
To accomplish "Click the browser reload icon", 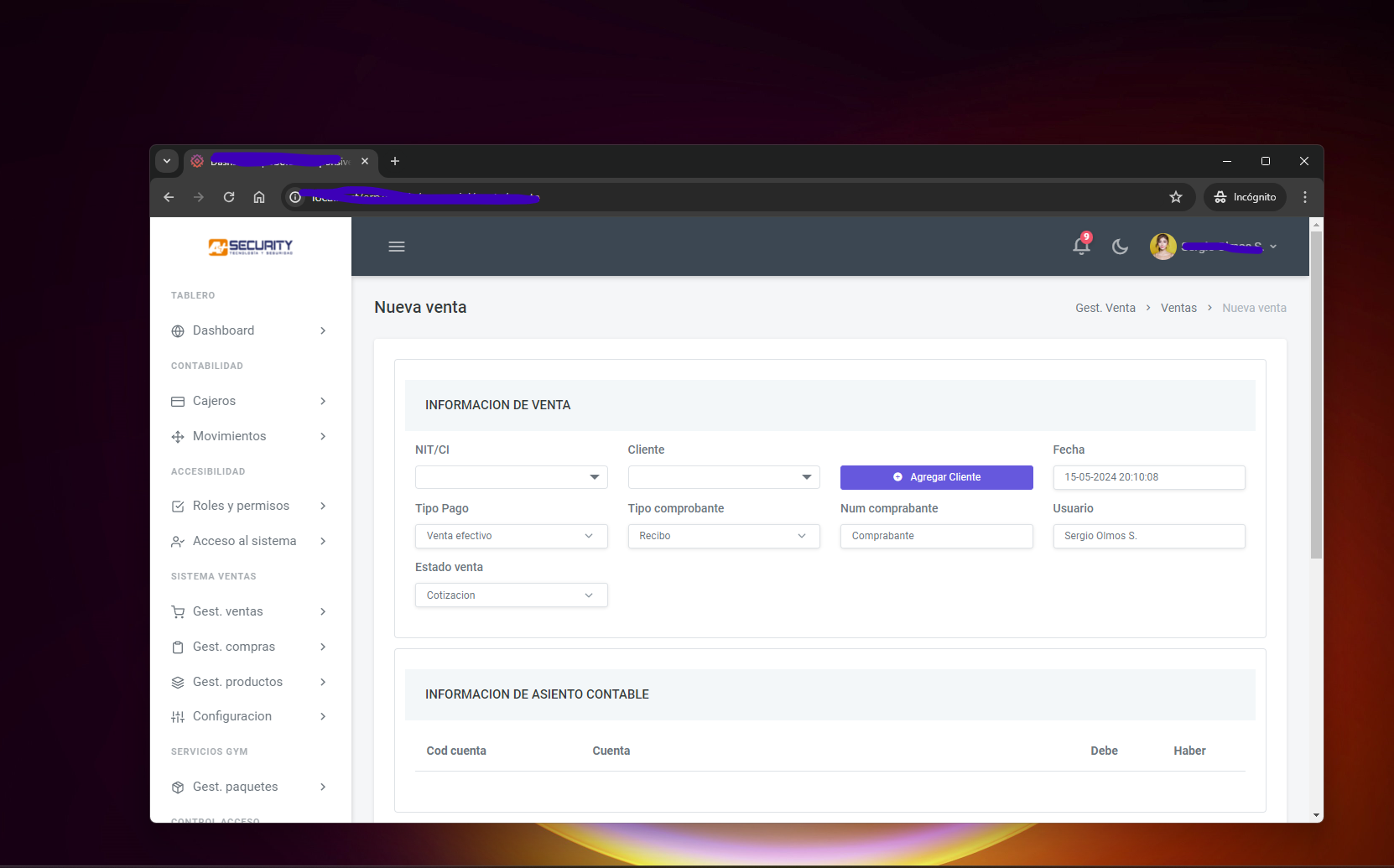I will click(229, 197).
